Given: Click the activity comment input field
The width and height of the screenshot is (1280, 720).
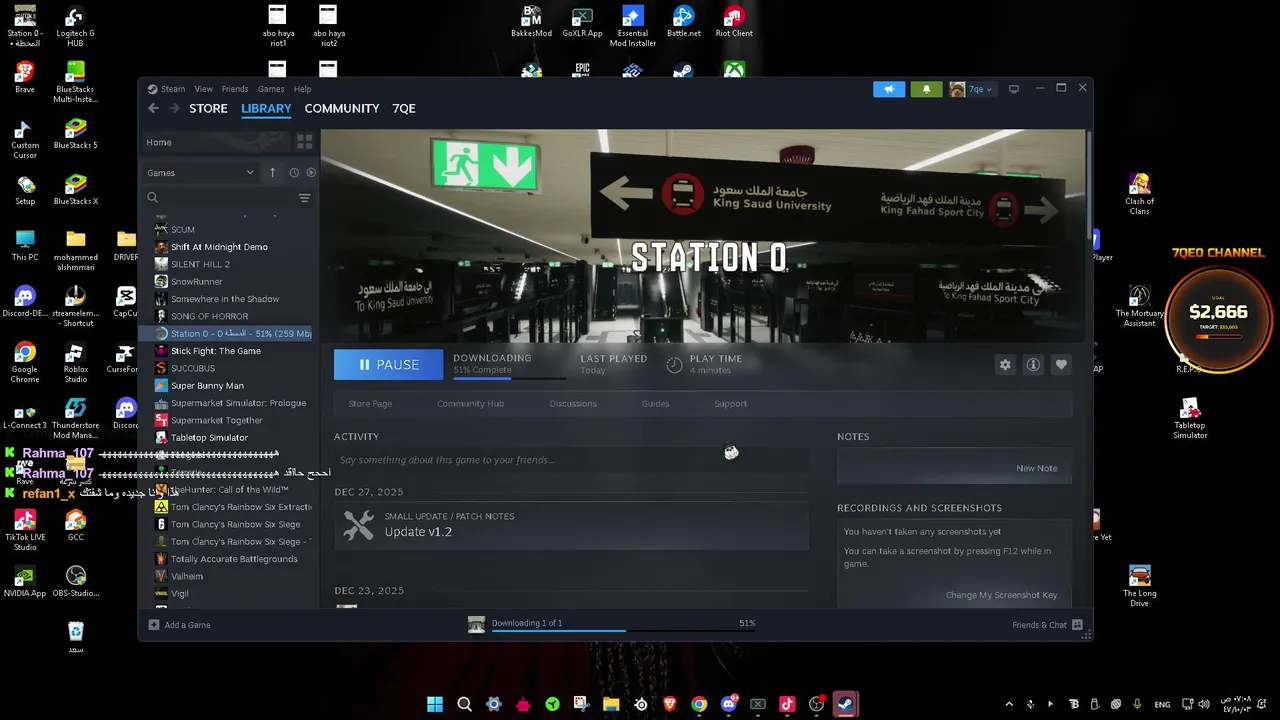Looking at the screenshot, I should [x=571, y=460].
